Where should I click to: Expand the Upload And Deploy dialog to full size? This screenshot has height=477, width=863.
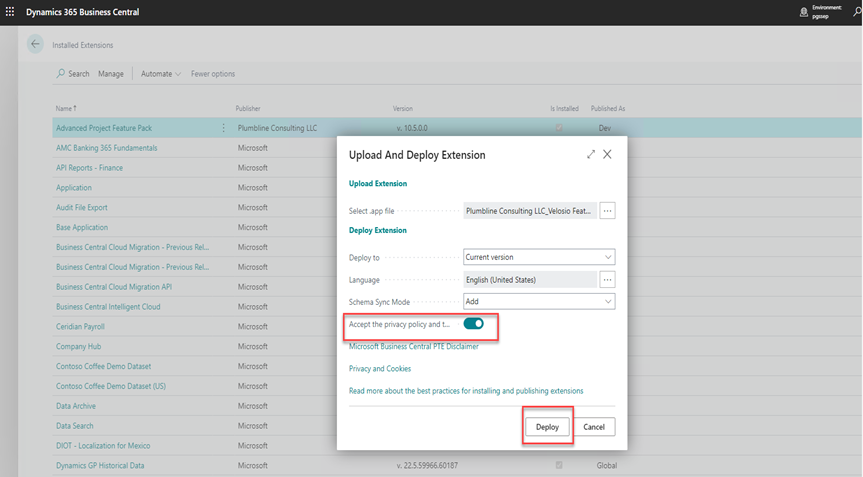(x=591, y=155)
